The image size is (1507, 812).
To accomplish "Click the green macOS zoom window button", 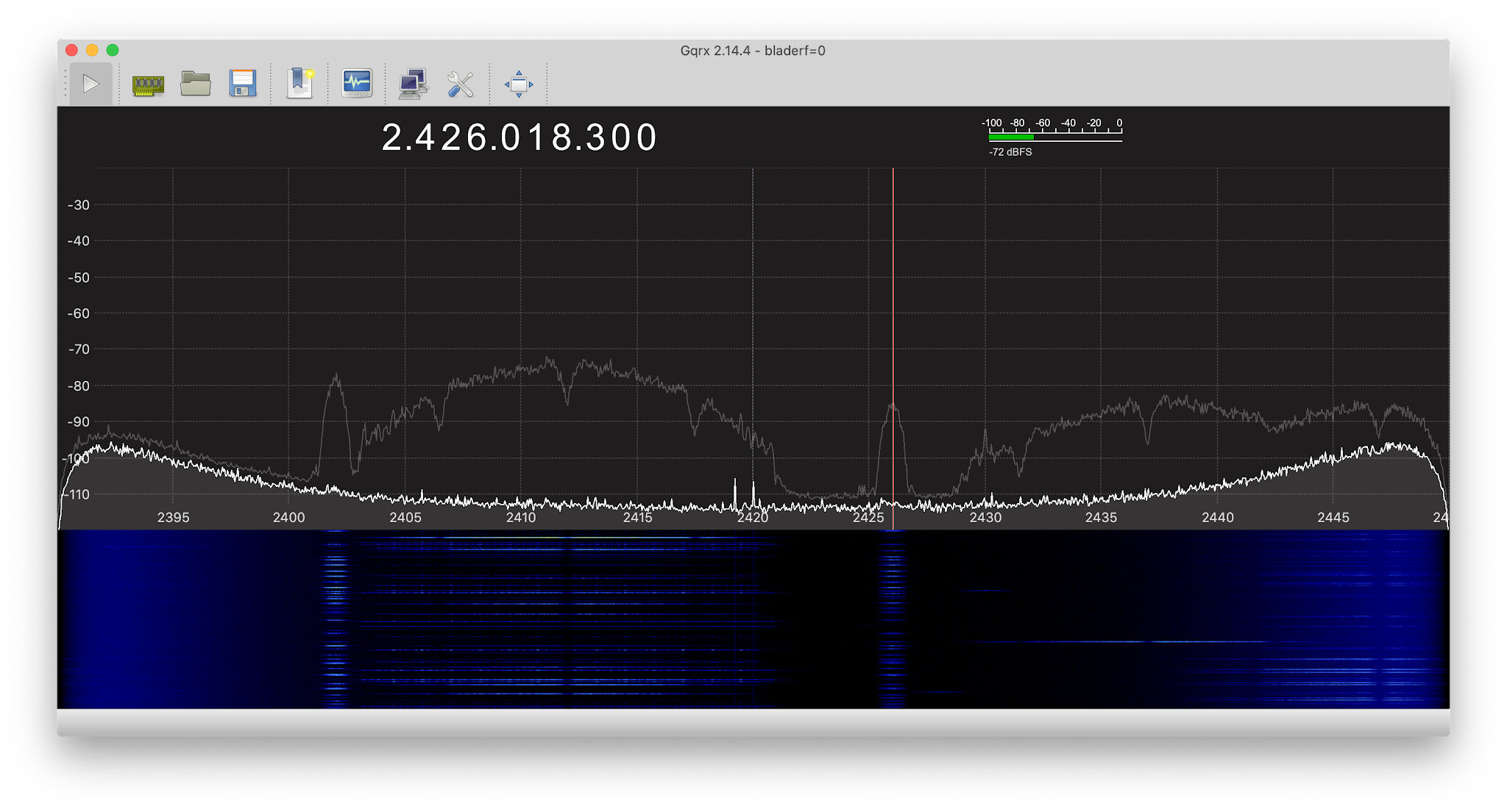I will (x=113, y=50).
